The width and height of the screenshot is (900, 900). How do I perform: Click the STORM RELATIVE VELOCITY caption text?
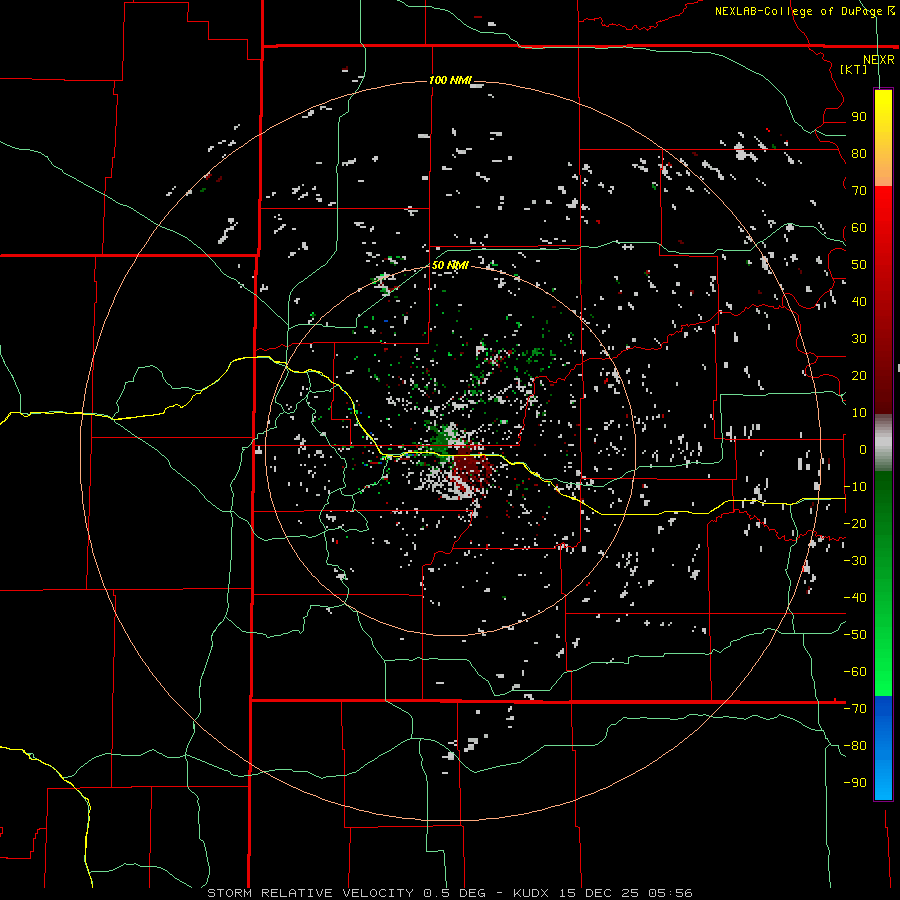pos(310,893)
